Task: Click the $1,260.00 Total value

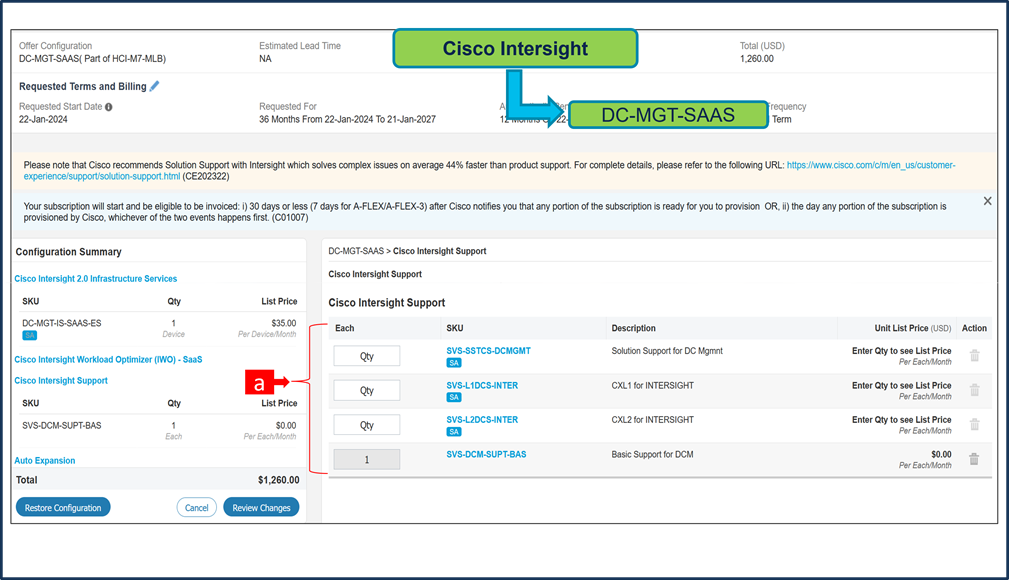Action: point(279,480)
